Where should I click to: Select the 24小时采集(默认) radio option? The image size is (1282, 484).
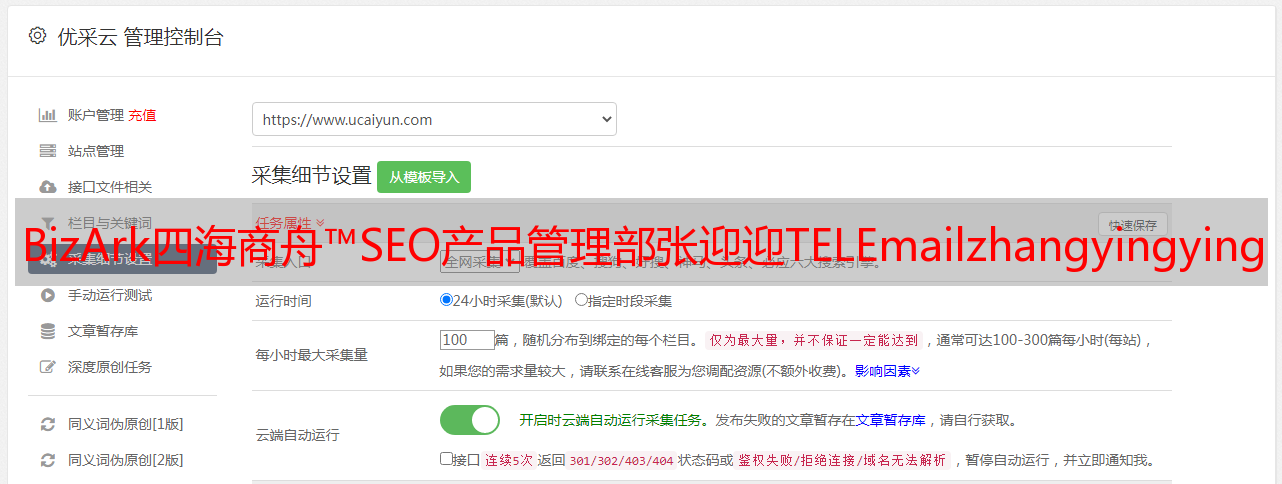click(x=447, y=300)
